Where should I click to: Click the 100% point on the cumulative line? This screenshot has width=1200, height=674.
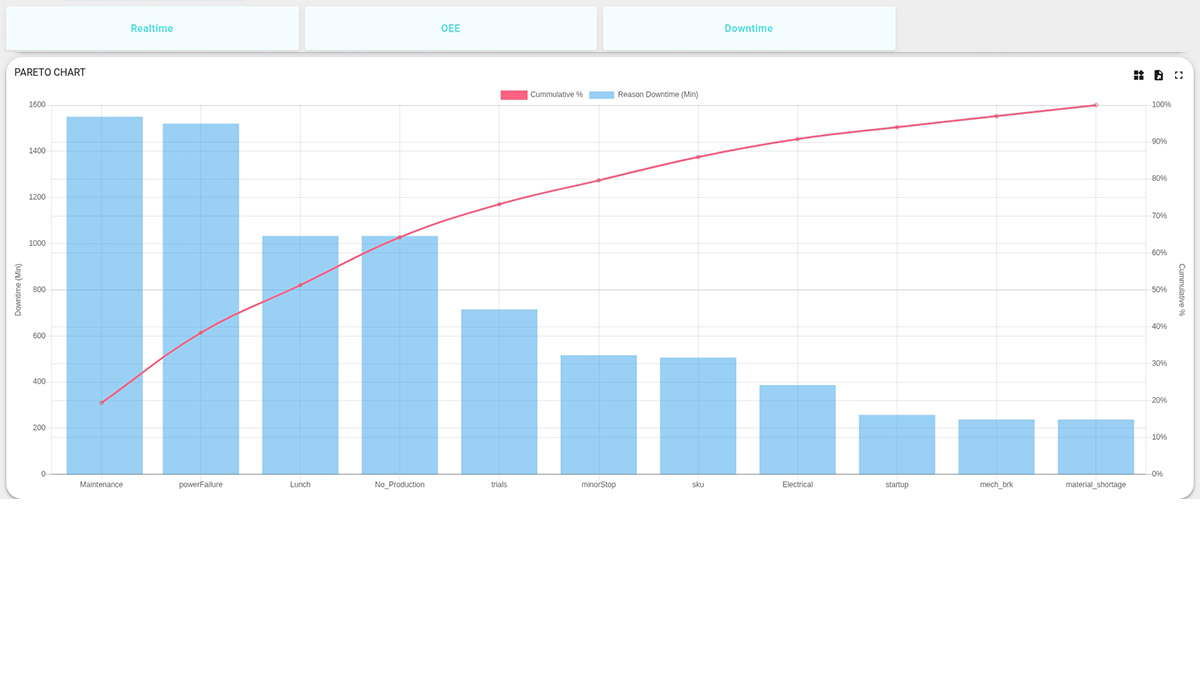[x=1094, y=104]
